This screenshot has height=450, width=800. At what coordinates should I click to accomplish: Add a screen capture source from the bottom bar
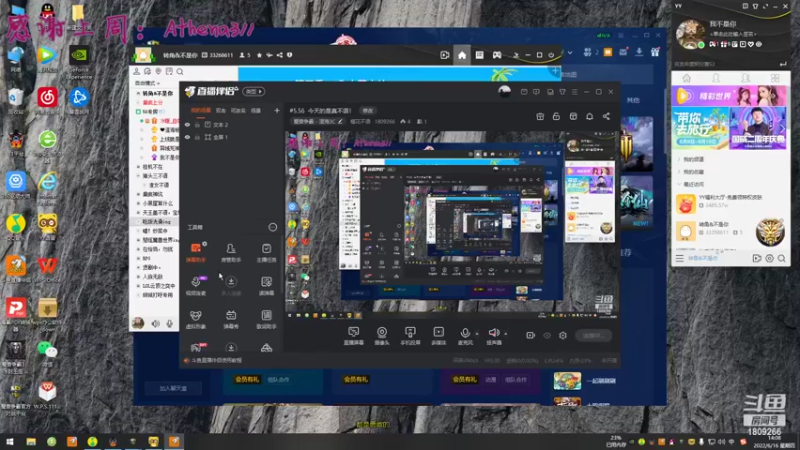point(354,336)
